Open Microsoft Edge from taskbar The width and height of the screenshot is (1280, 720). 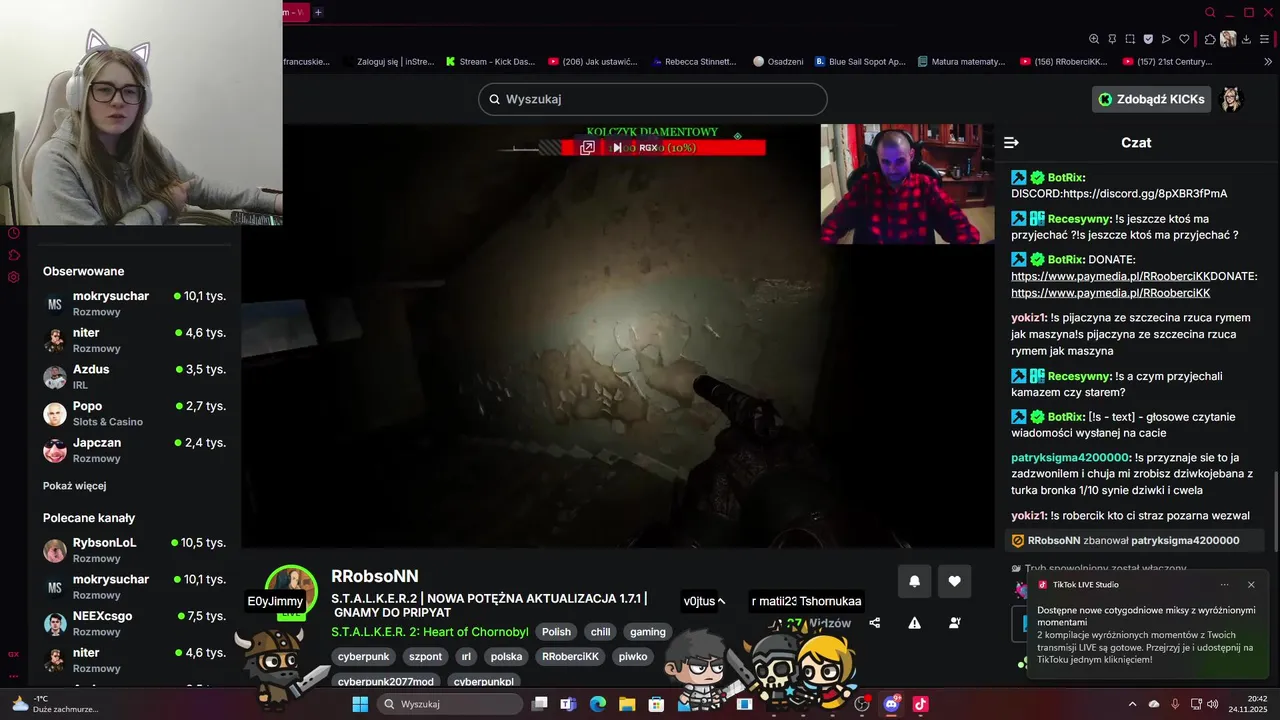point(597,704)
